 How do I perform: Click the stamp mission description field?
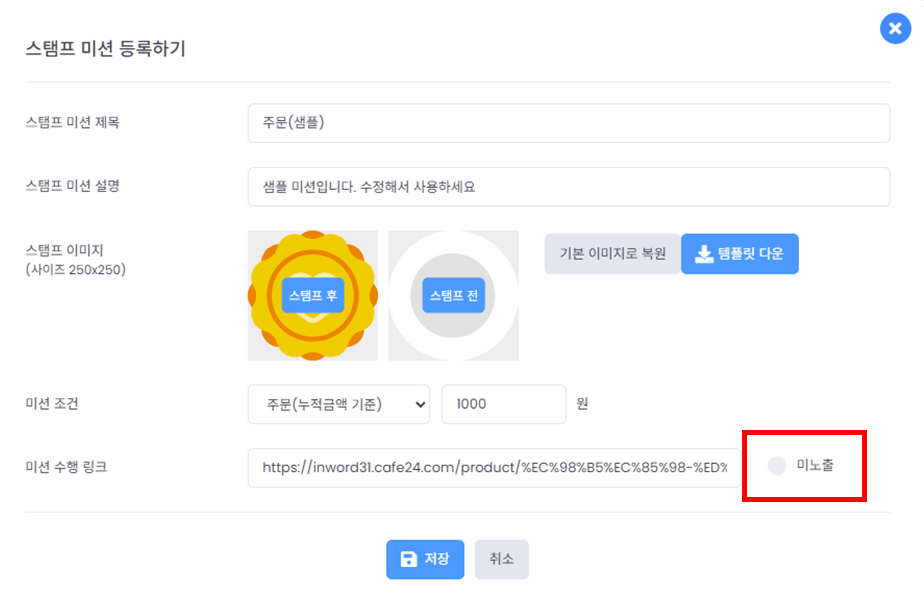568,186
